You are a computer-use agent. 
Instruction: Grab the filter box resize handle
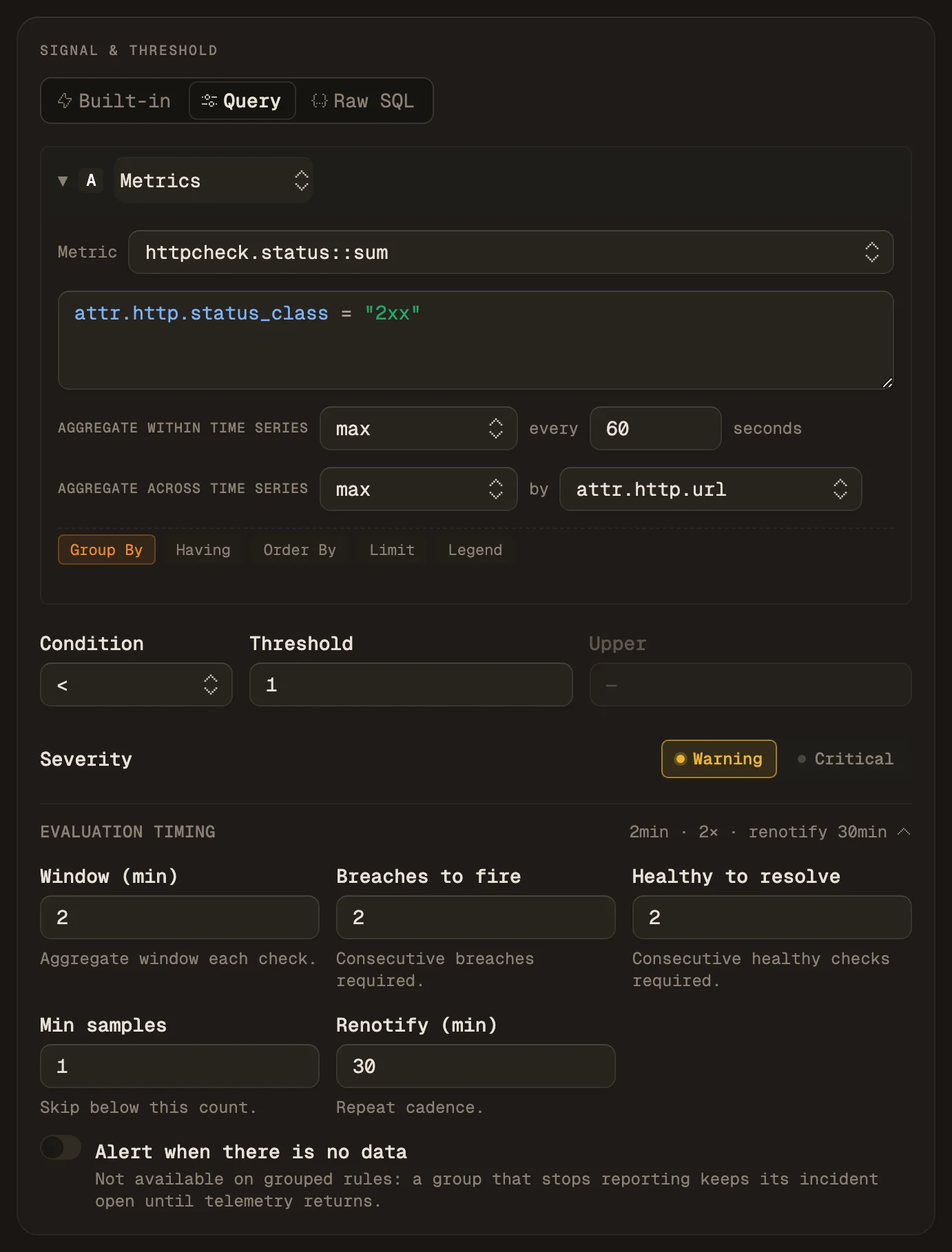[x=887, y=383]
